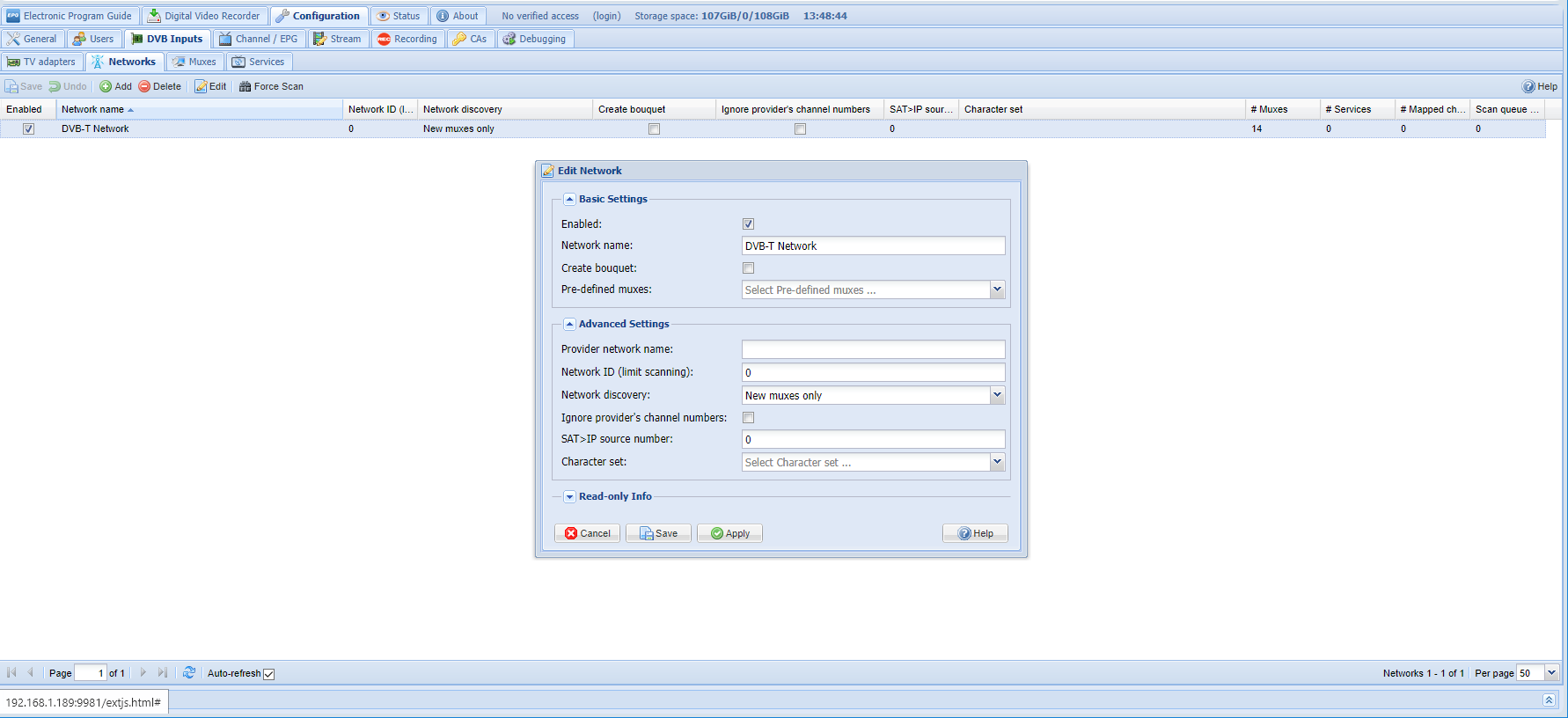This screenshot has height=718, width=1568.
Task: Toggle the Enabled checkbox in Edit Network
Action: (749, 224)
